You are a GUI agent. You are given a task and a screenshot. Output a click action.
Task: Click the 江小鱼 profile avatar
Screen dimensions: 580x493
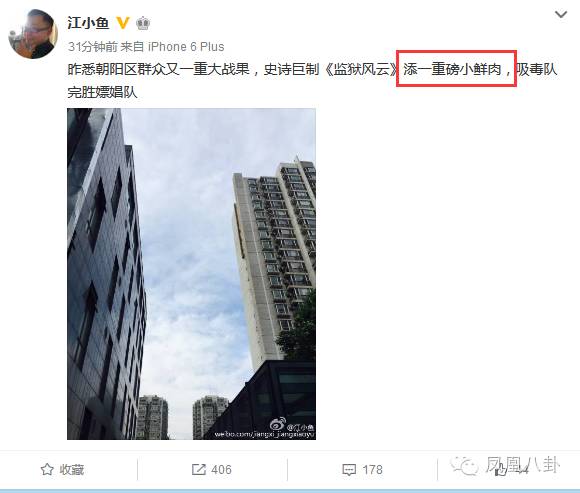[x=33, y=34]
